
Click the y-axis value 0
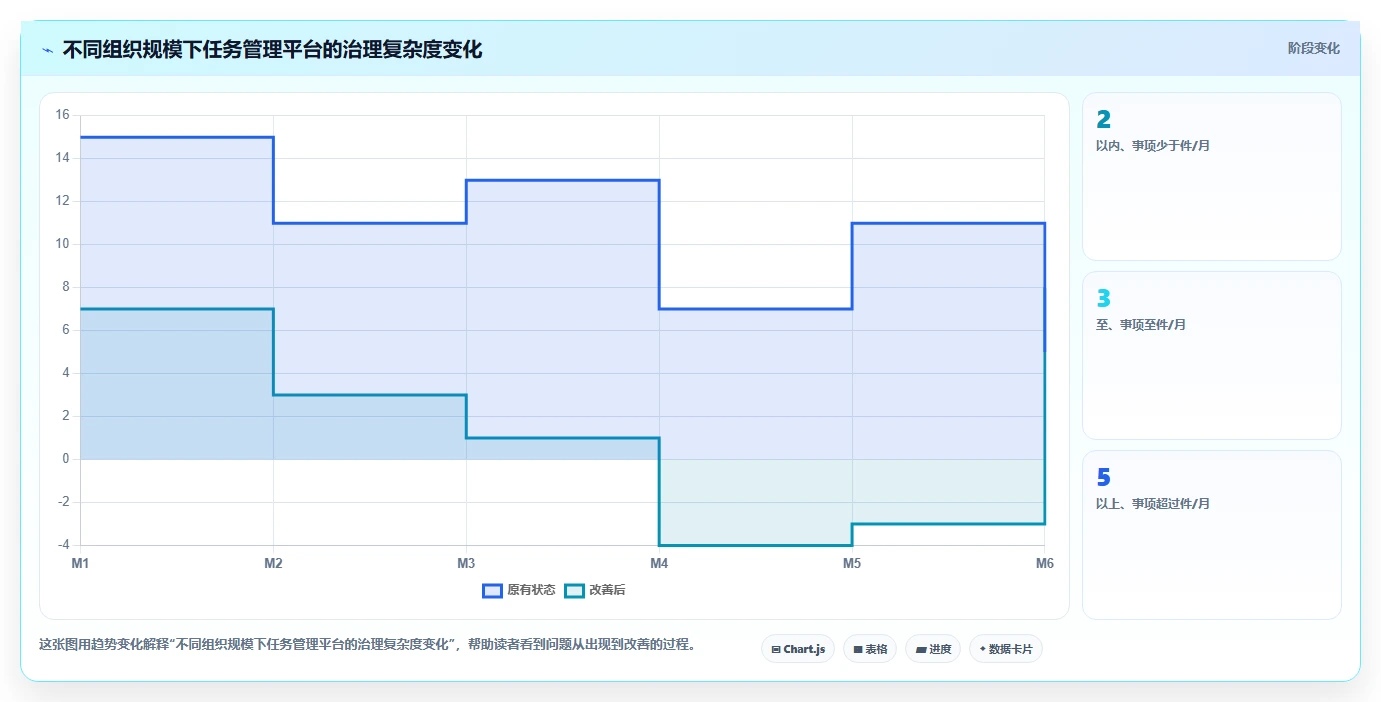point(66,459)
